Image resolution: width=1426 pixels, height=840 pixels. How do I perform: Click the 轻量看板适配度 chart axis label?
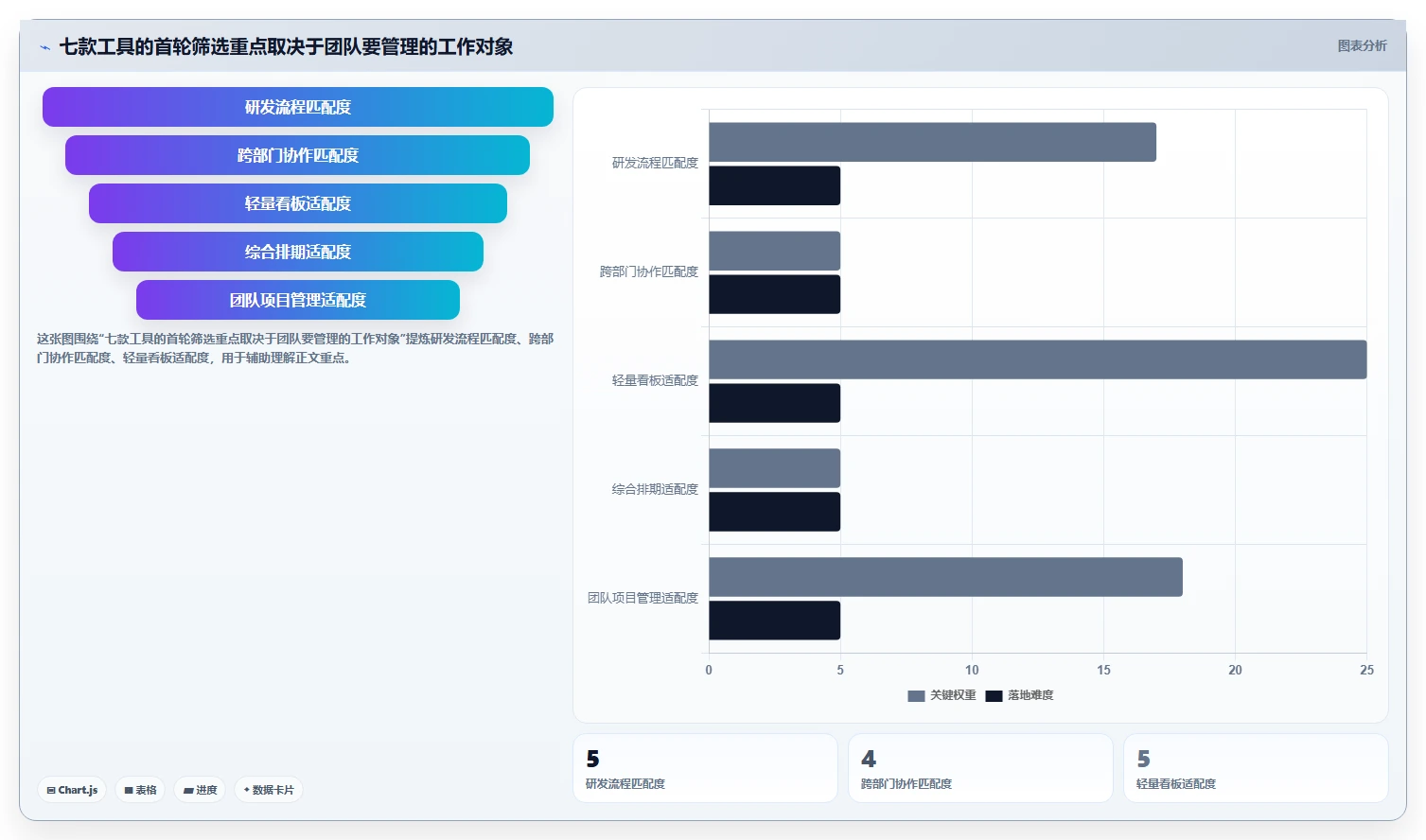655,381
